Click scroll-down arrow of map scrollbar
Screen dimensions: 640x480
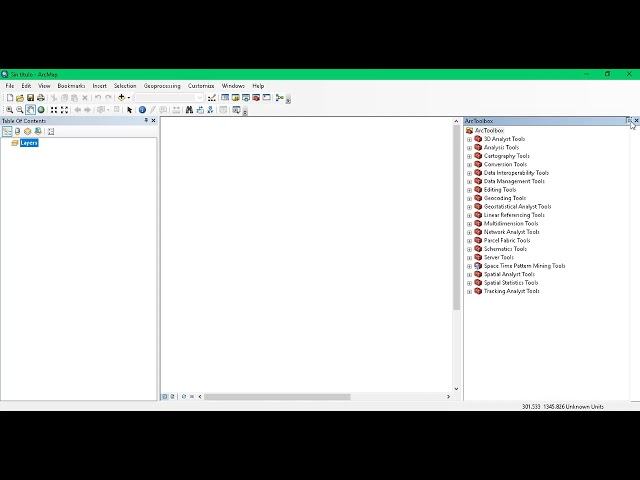(456, 389)
